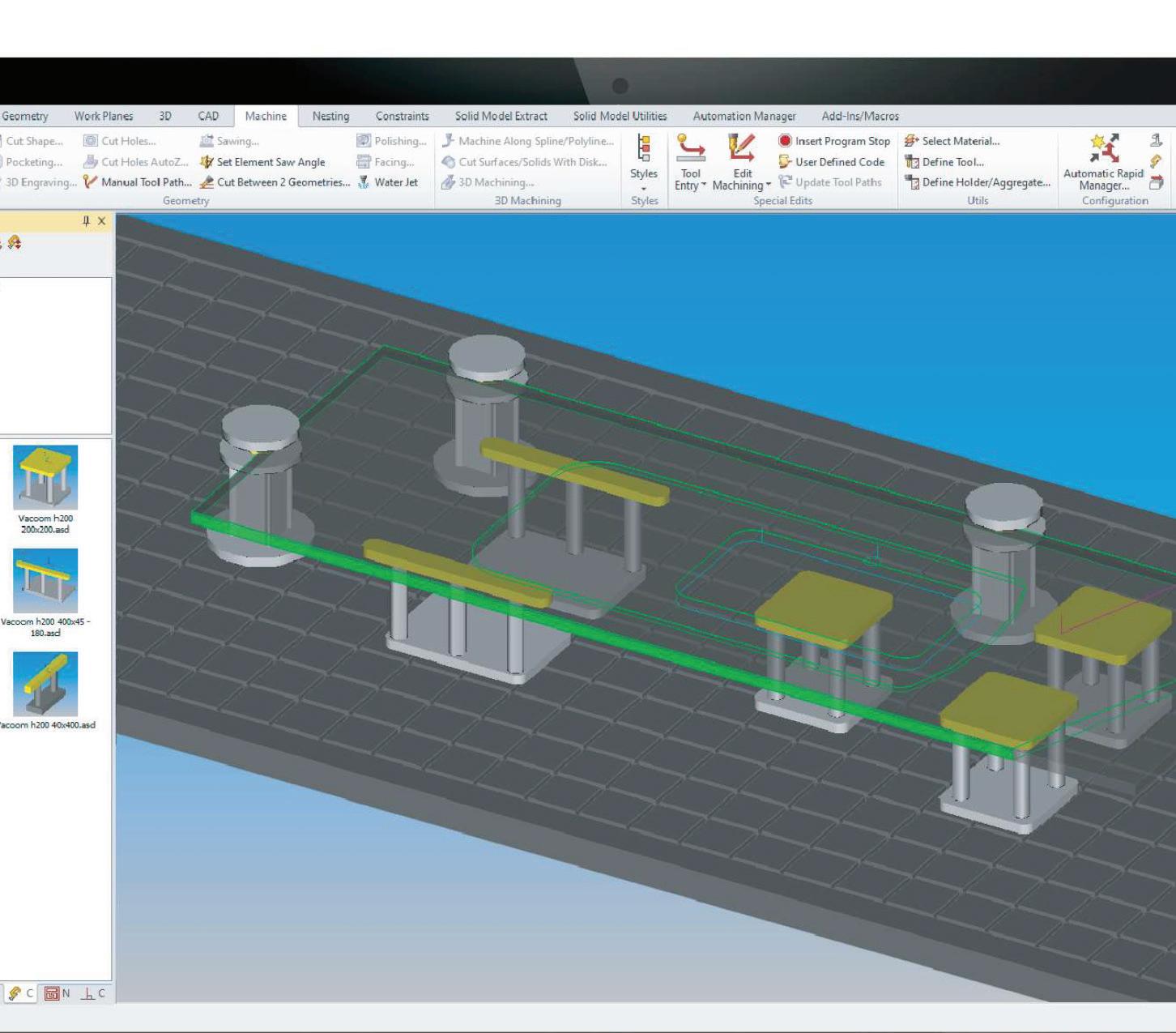Screen dimensions: 1176x1033
Task: Choose Cut Between 2 Geometries
Action: [275, 182]
